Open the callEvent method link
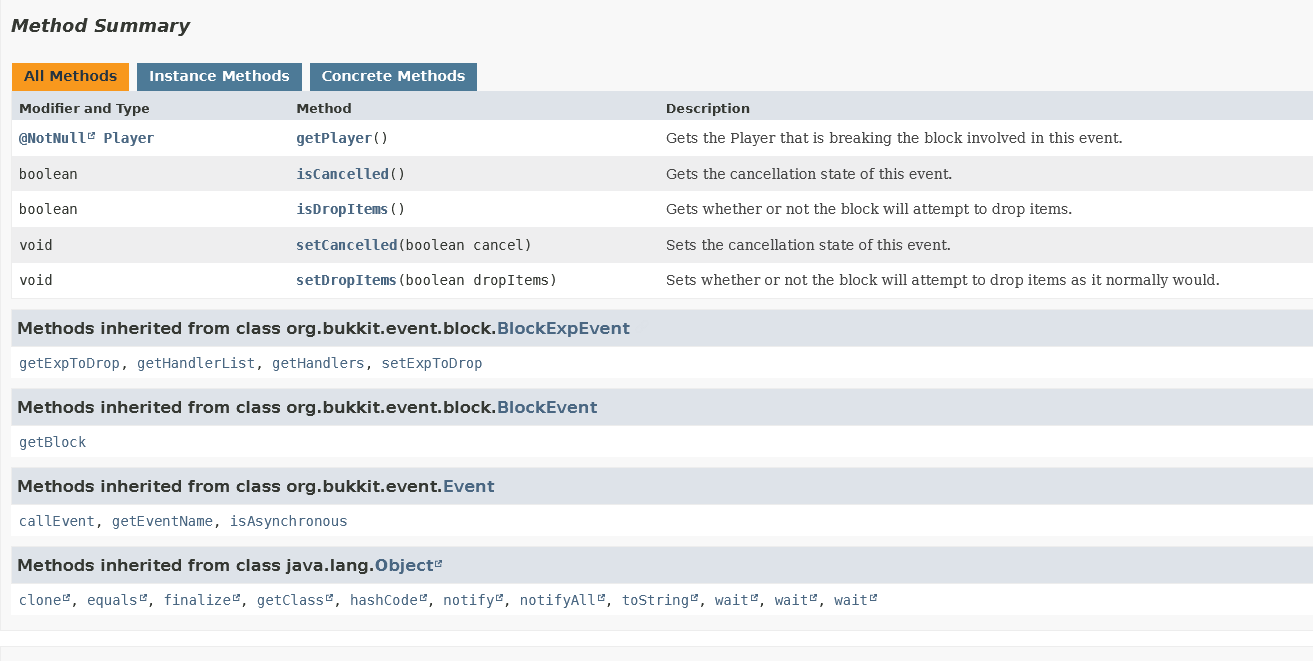 coord(57,521)
